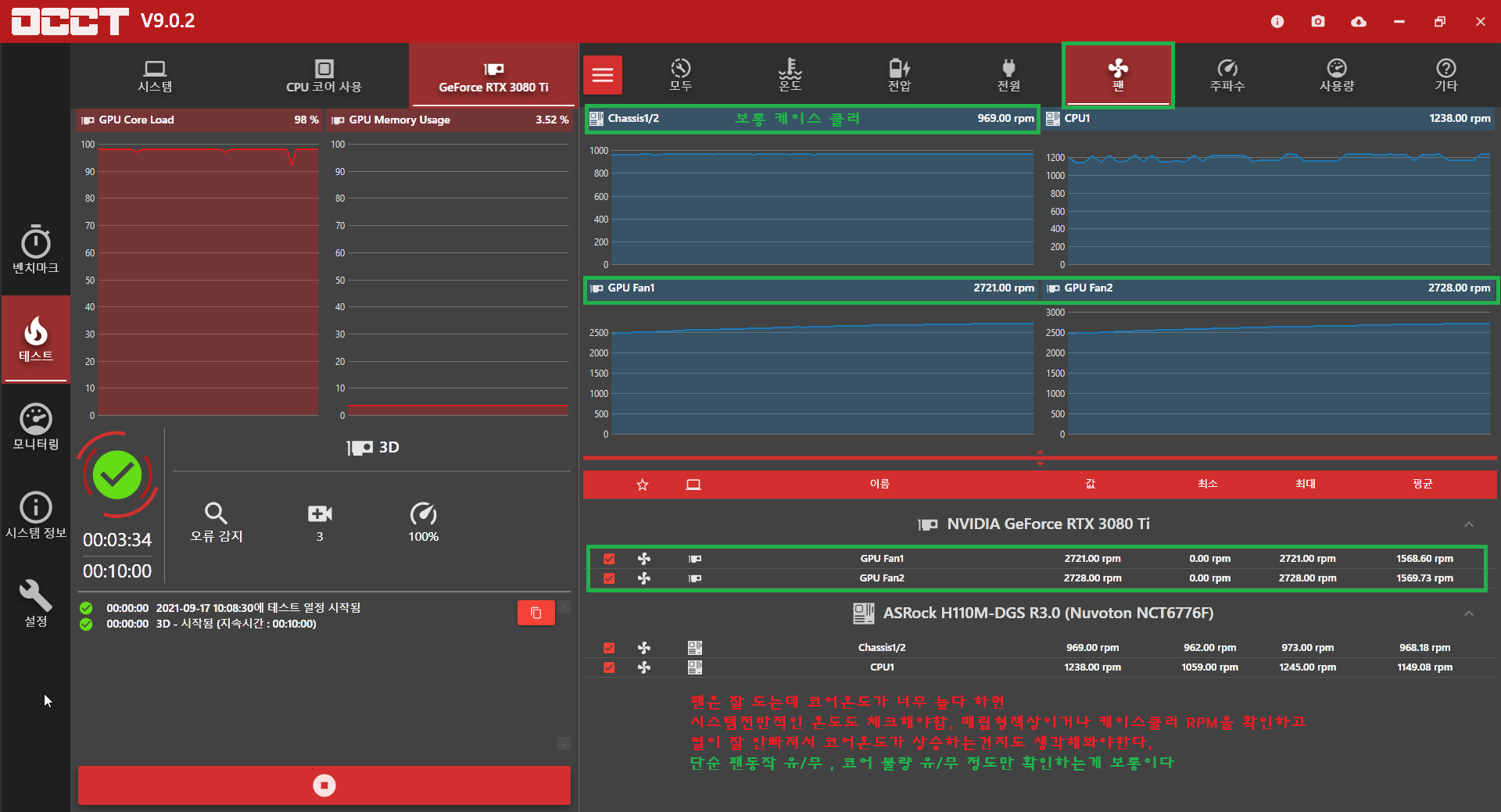
Task: Click the GPU device icon in GPU Fan2 row
Action: [694, 578]
